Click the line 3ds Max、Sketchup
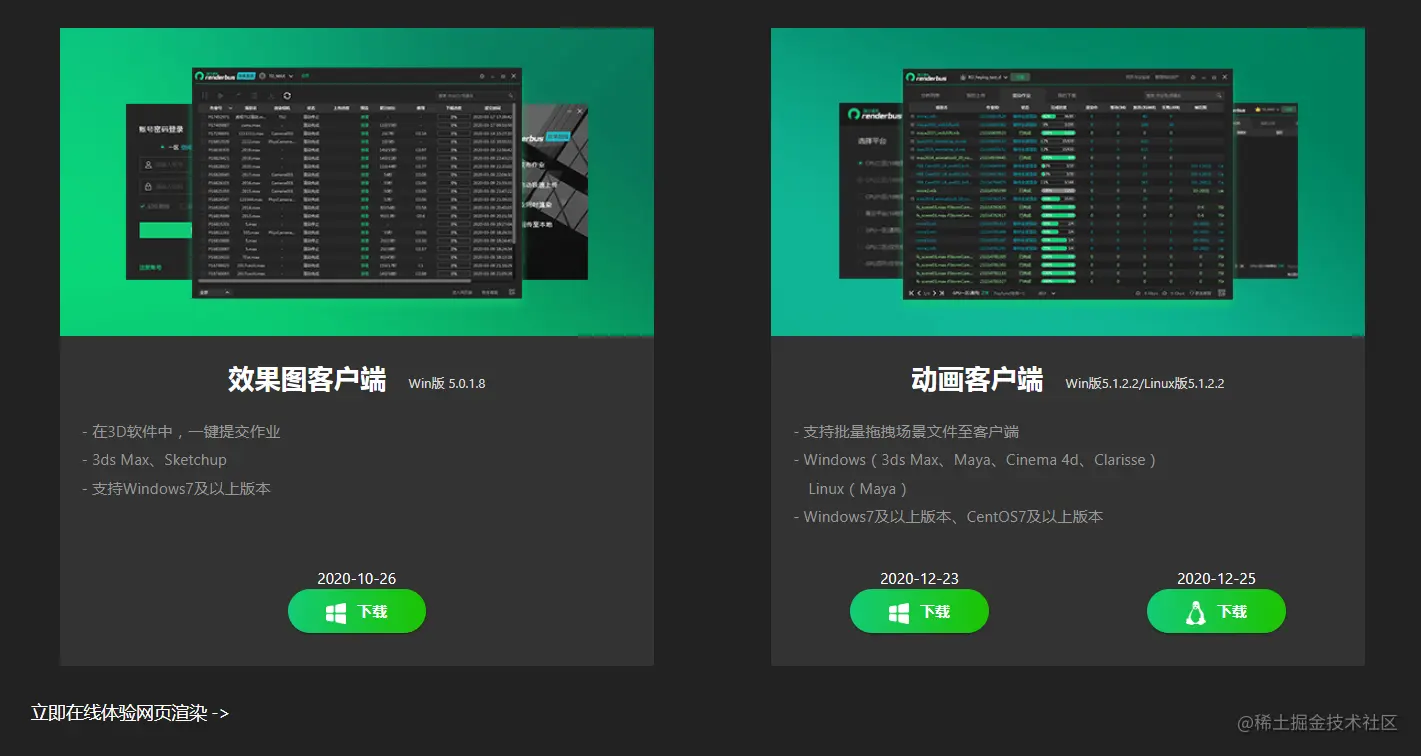 coord(154,460)
